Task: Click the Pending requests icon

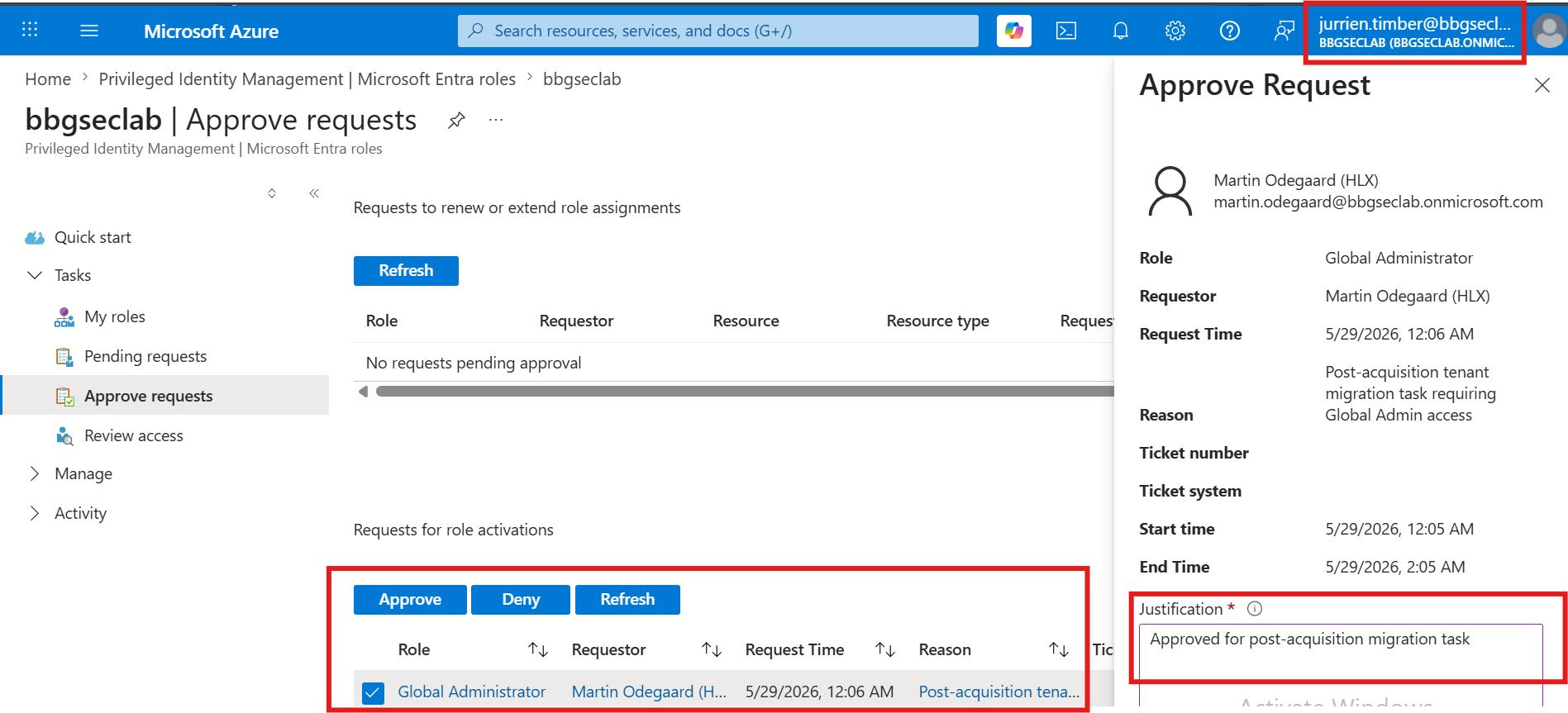Action: (64, 357)
